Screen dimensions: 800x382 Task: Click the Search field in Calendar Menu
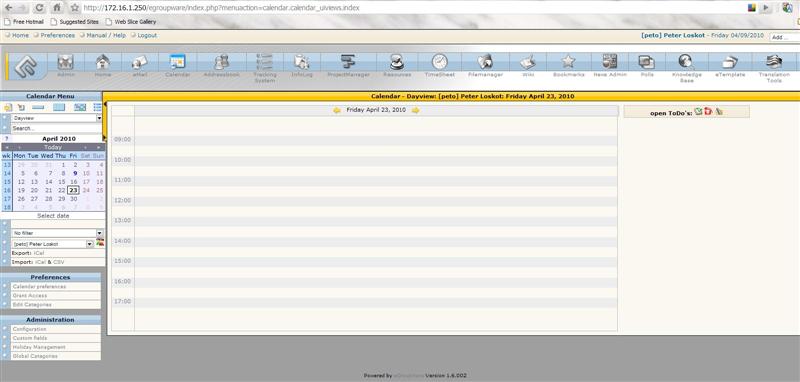[57, 129]
